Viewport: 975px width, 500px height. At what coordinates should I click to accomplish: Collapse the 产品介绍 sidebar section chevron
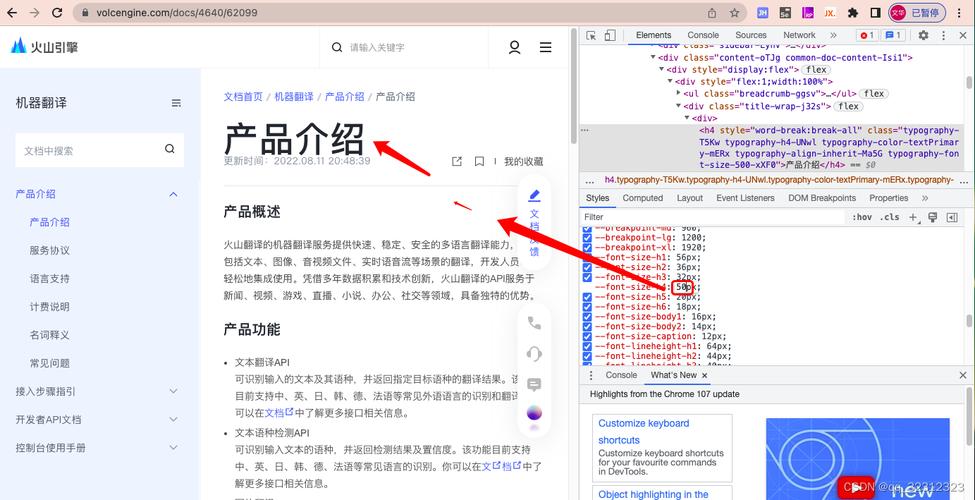click(173, 194)
